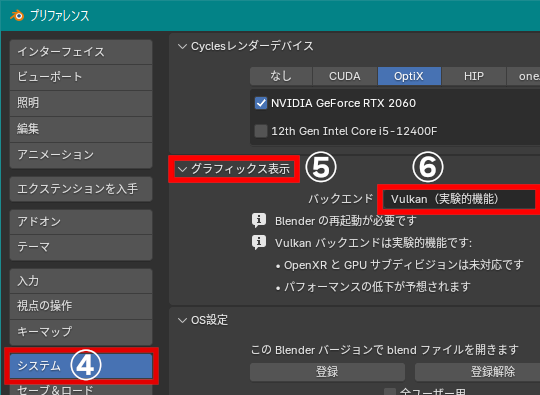Collapse the グラフィックス表示 panel
The image size is (540, 395).
(x=182, y=169)
